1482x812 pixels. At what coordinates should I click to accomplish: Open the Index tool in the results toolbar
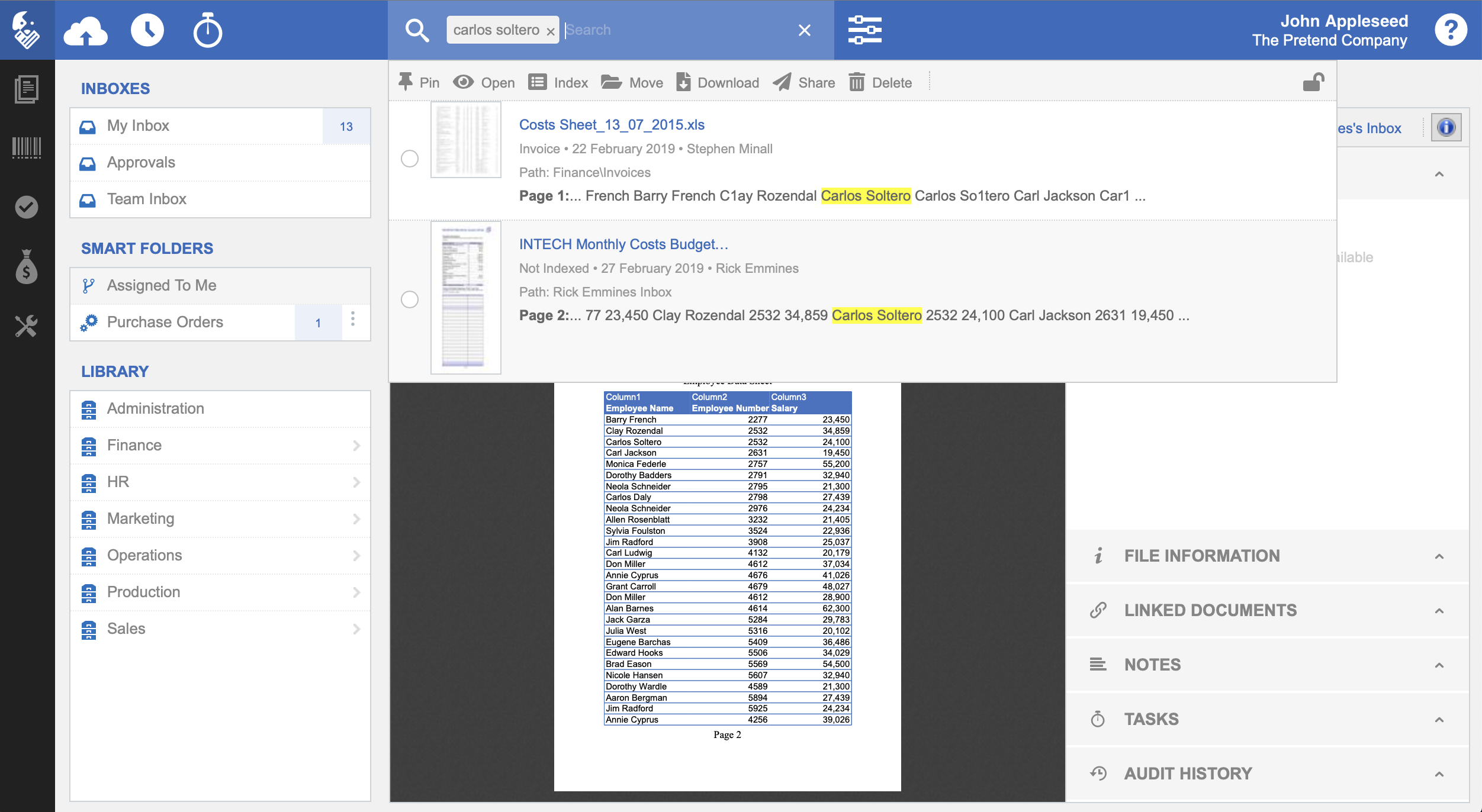(557, 82)
